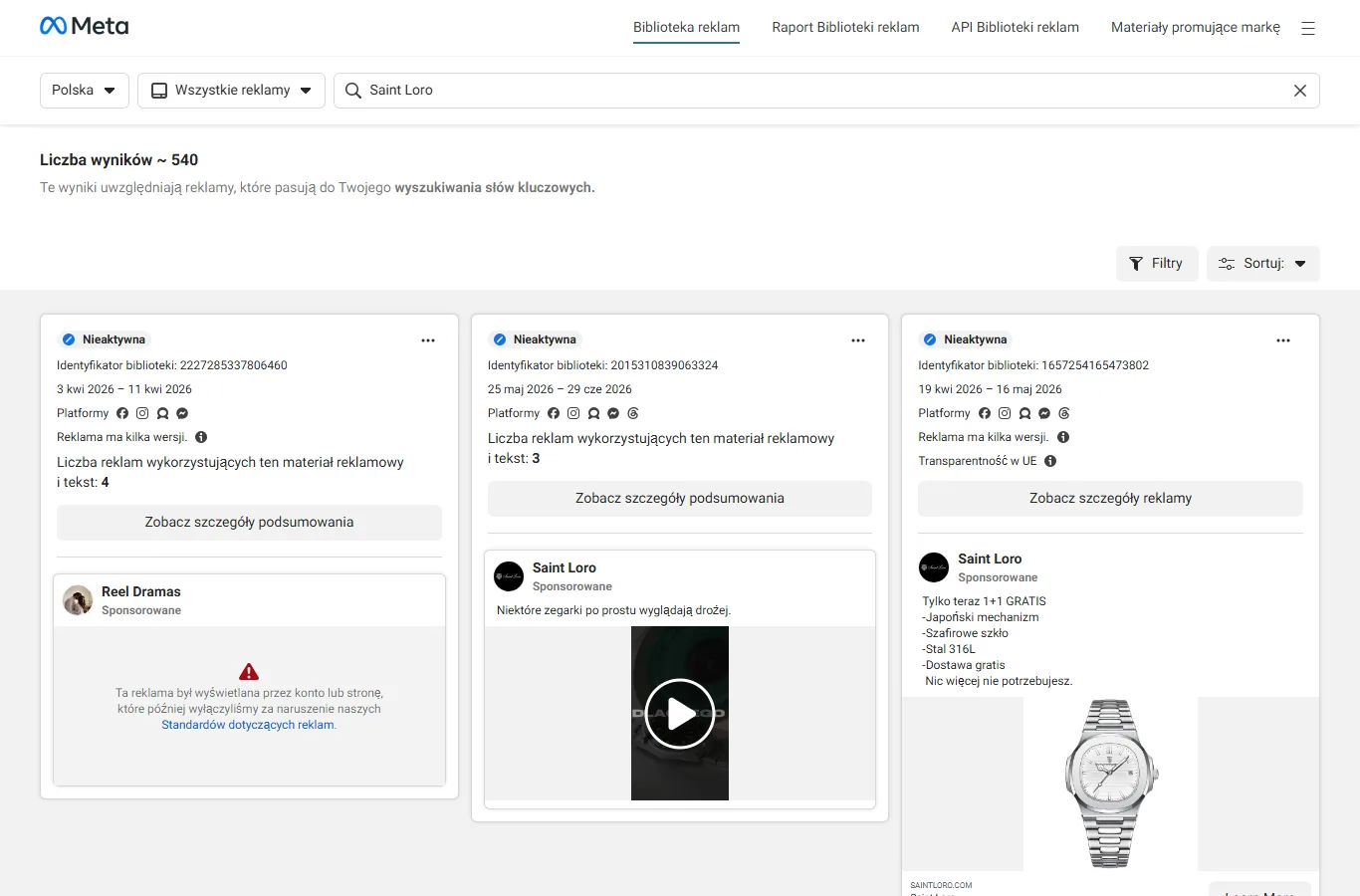Image resolution: width=1360 pixels, height=896 pixels.
Task: Open three-dot menu on ad 1657254165473802
Action: pyautogui.click(x=1283, y=340)
